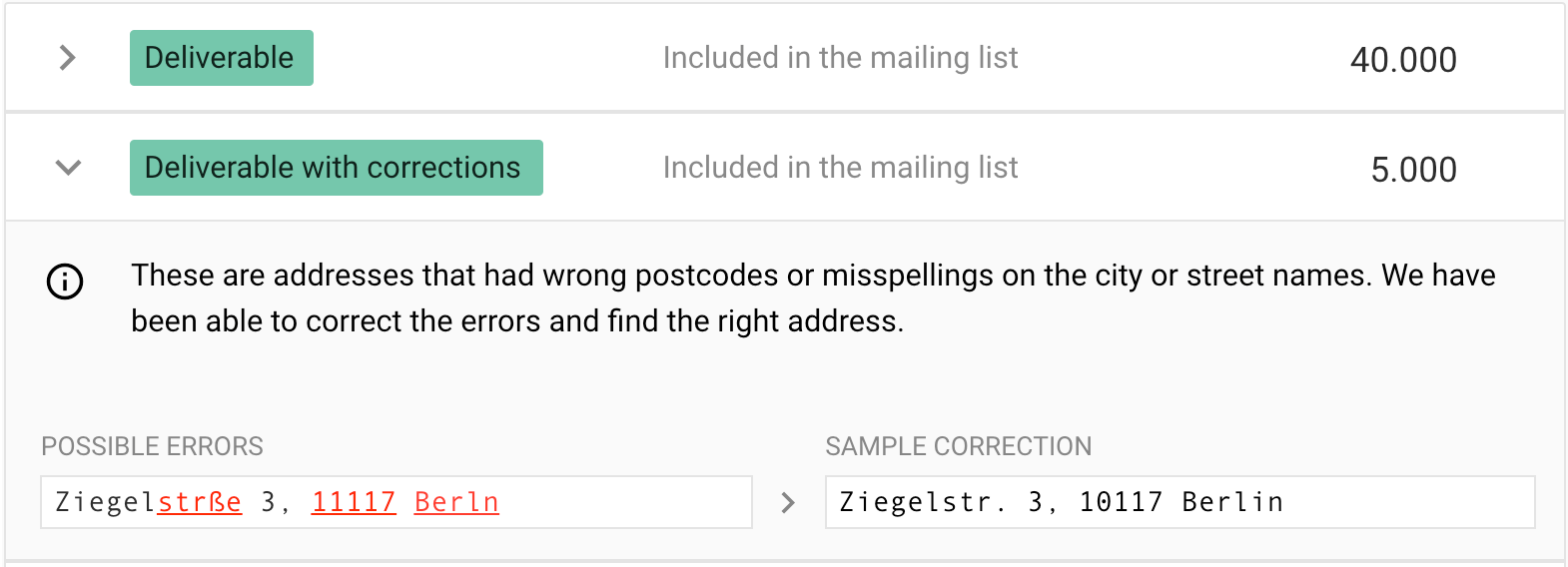Click the 40.000 count value
Image resolution: width=1568 pixels, height=567 pixels.
pos(1403,60)
